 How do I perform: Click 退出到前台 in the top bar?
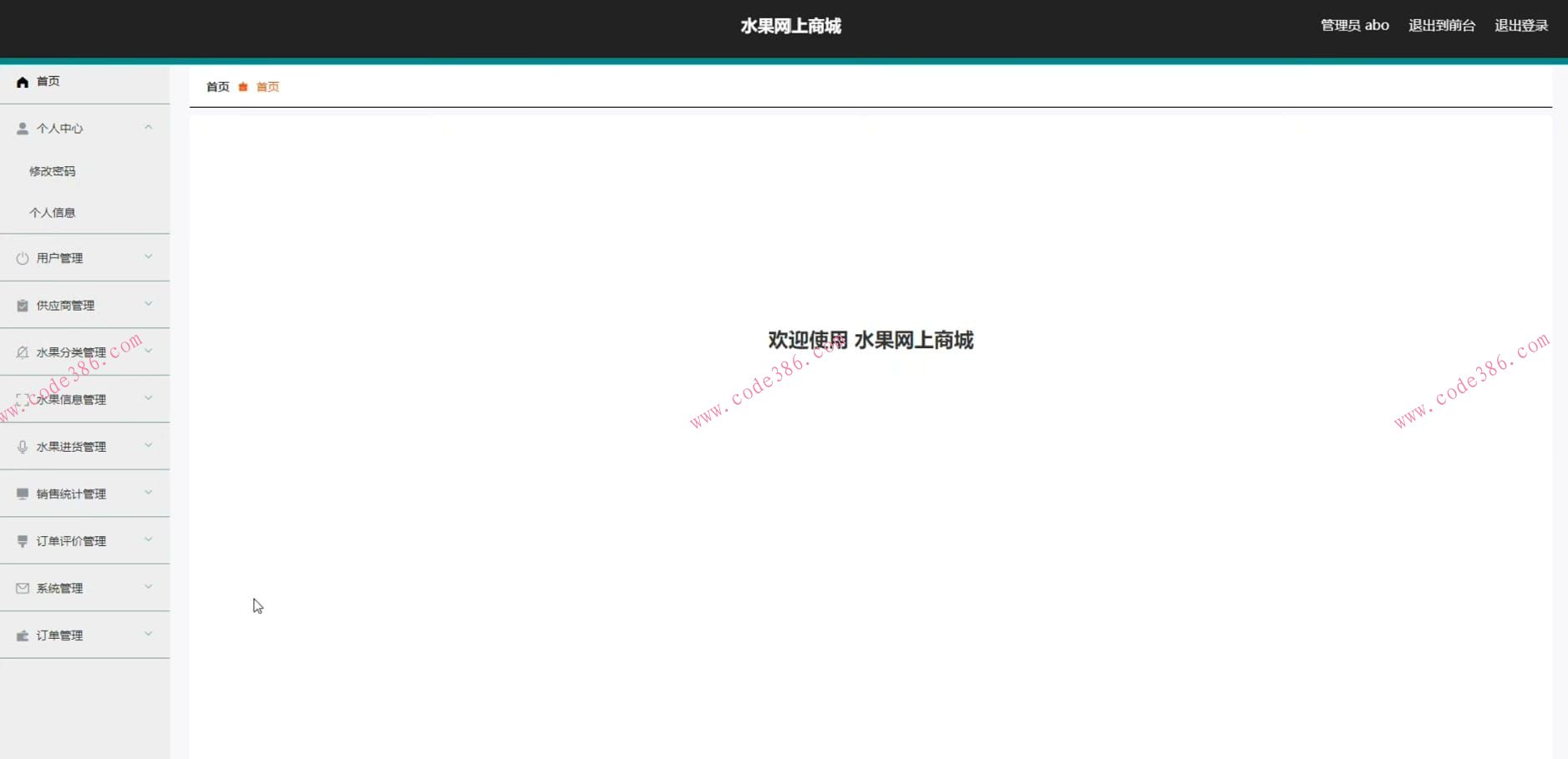(1443, 25)
